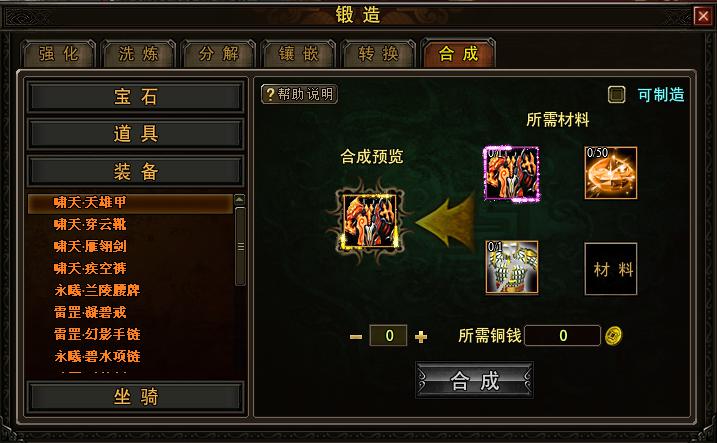This screenshot has height=443, width=717.
Task: Increase the quantity with the plus button
Action: [421, 336]
